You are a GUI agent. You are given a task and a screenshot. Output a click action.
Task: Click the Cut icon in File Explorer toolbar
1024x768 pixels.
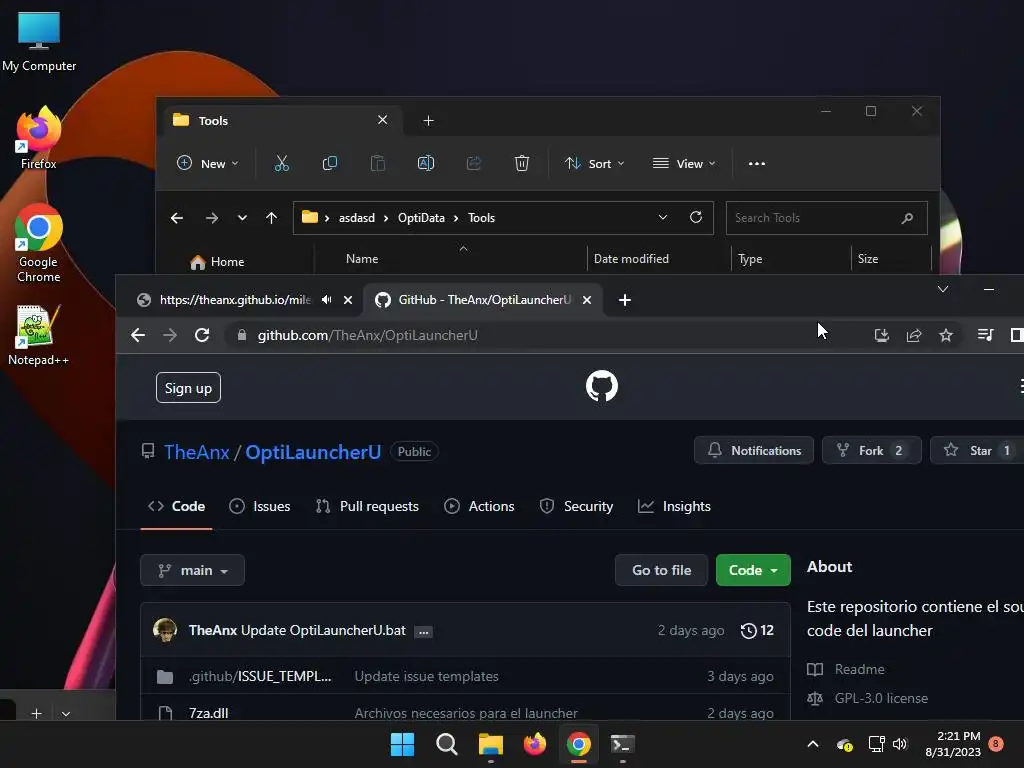[281, 163]
